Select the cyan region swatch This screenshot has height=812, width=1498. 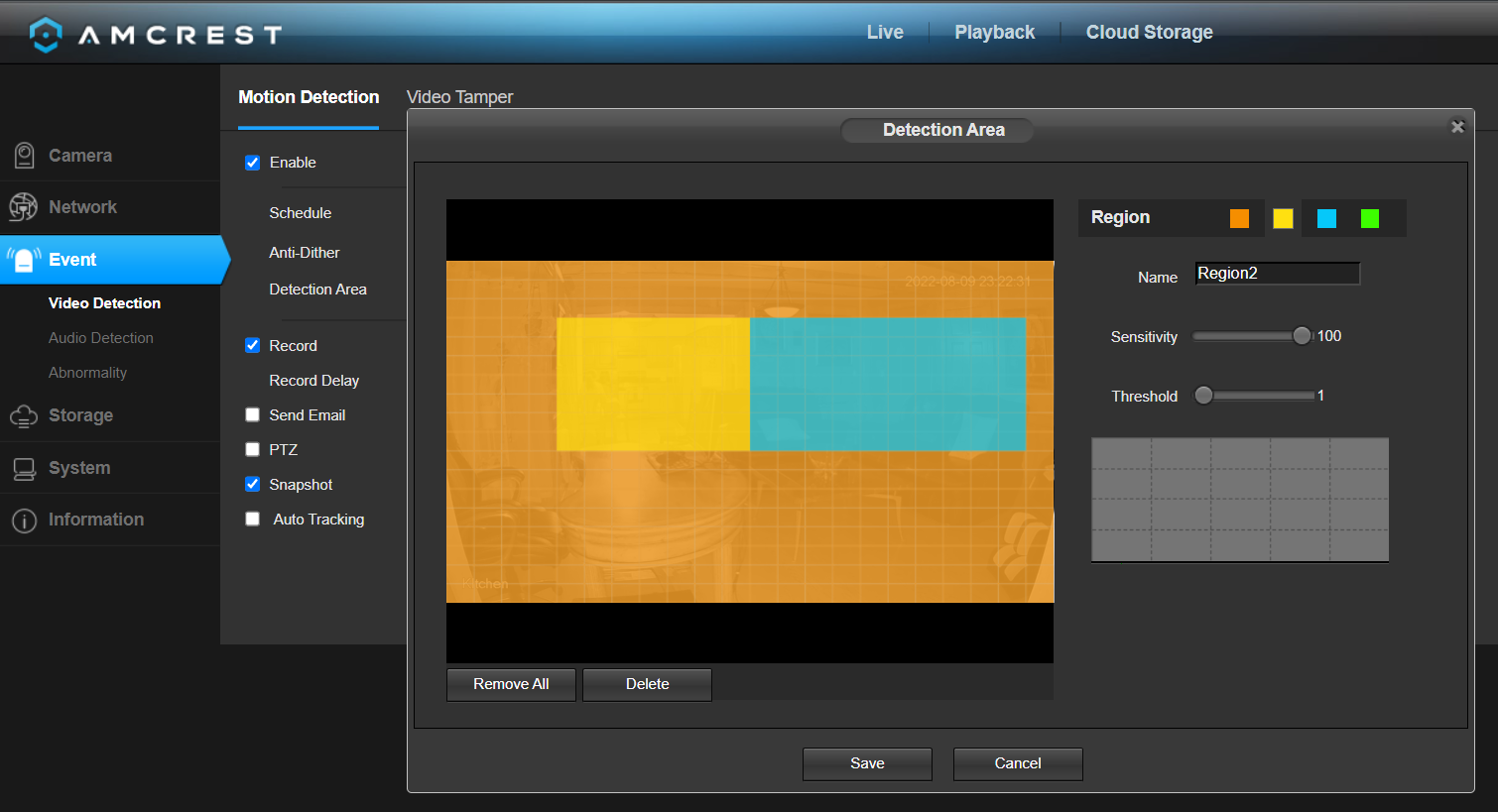(1326, 218)
